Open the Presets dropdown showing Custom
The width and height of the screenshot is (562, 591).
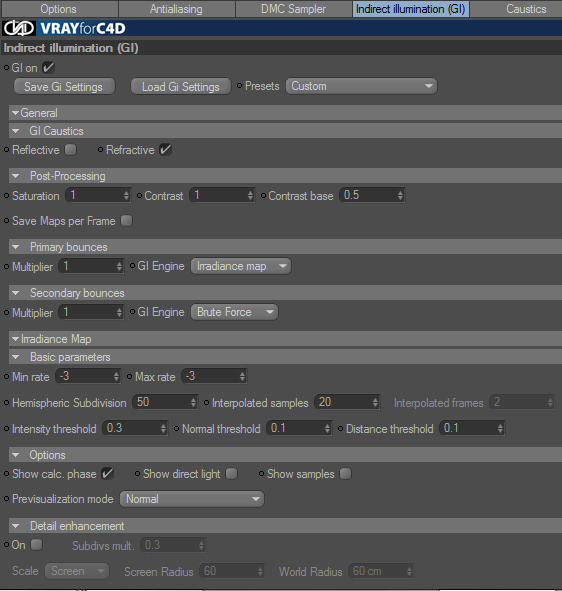coord(361,86)
